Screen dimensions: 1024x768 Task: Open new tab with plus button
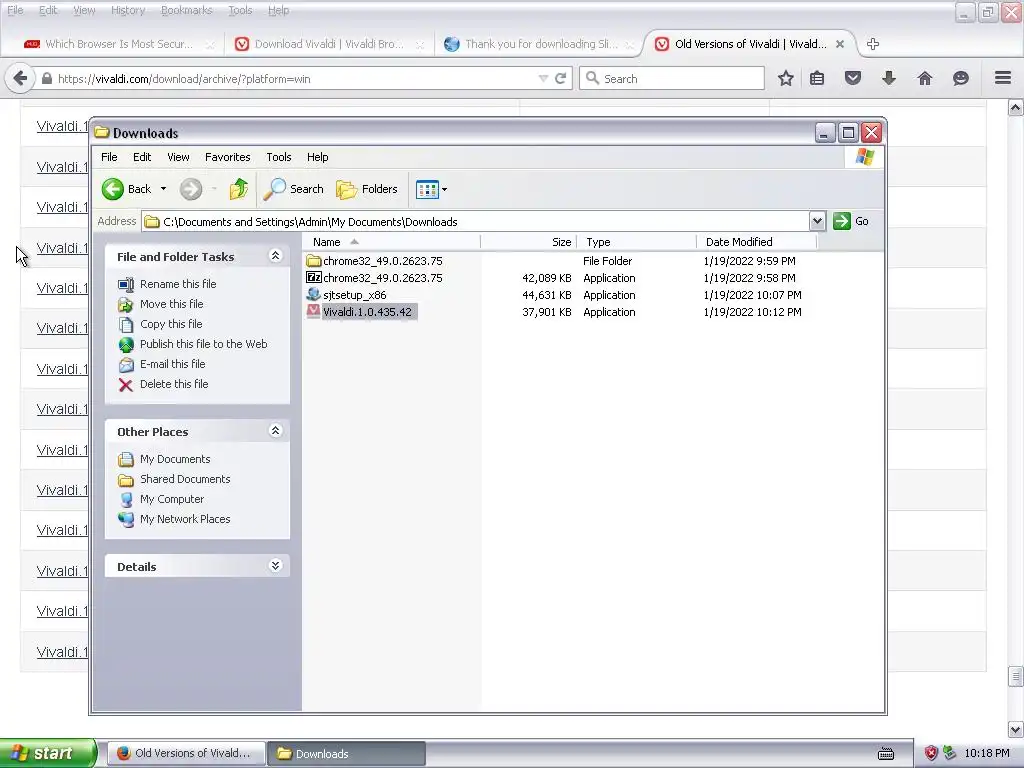[872, 44]
